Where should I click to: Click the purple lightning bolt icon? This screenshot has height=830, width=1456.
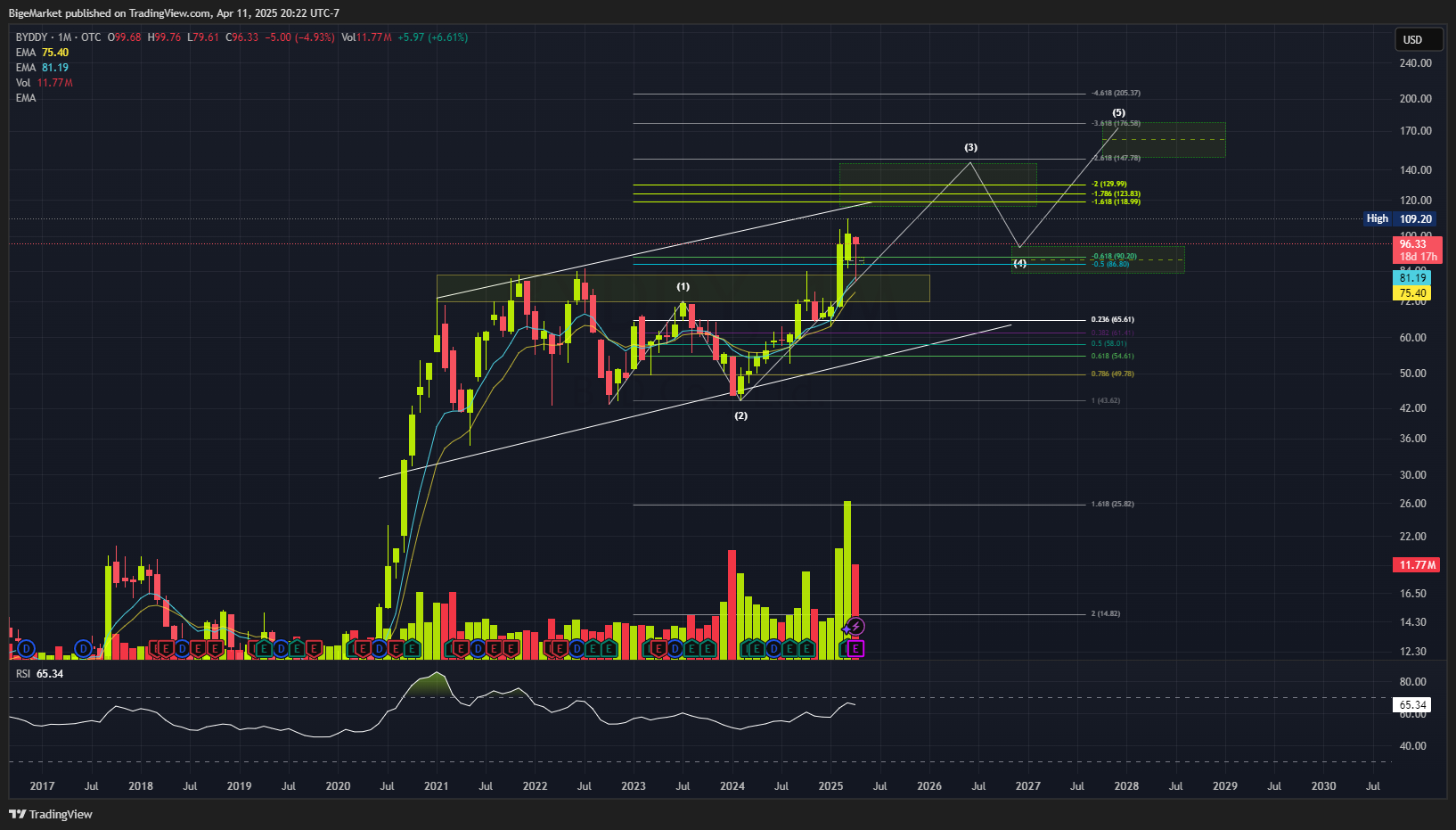pyautogui.click(x=855, y=627)
